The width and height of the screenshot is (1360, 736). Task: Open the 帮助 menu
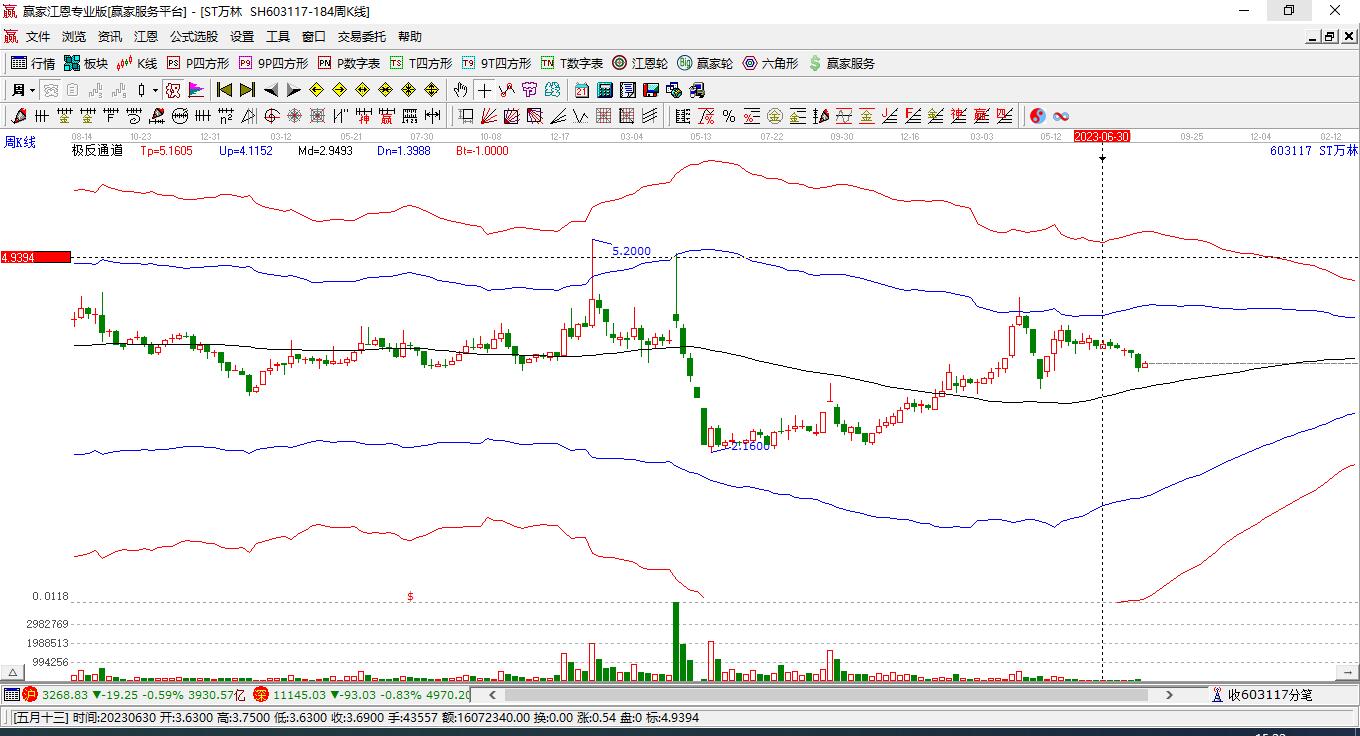coord(410,37)
